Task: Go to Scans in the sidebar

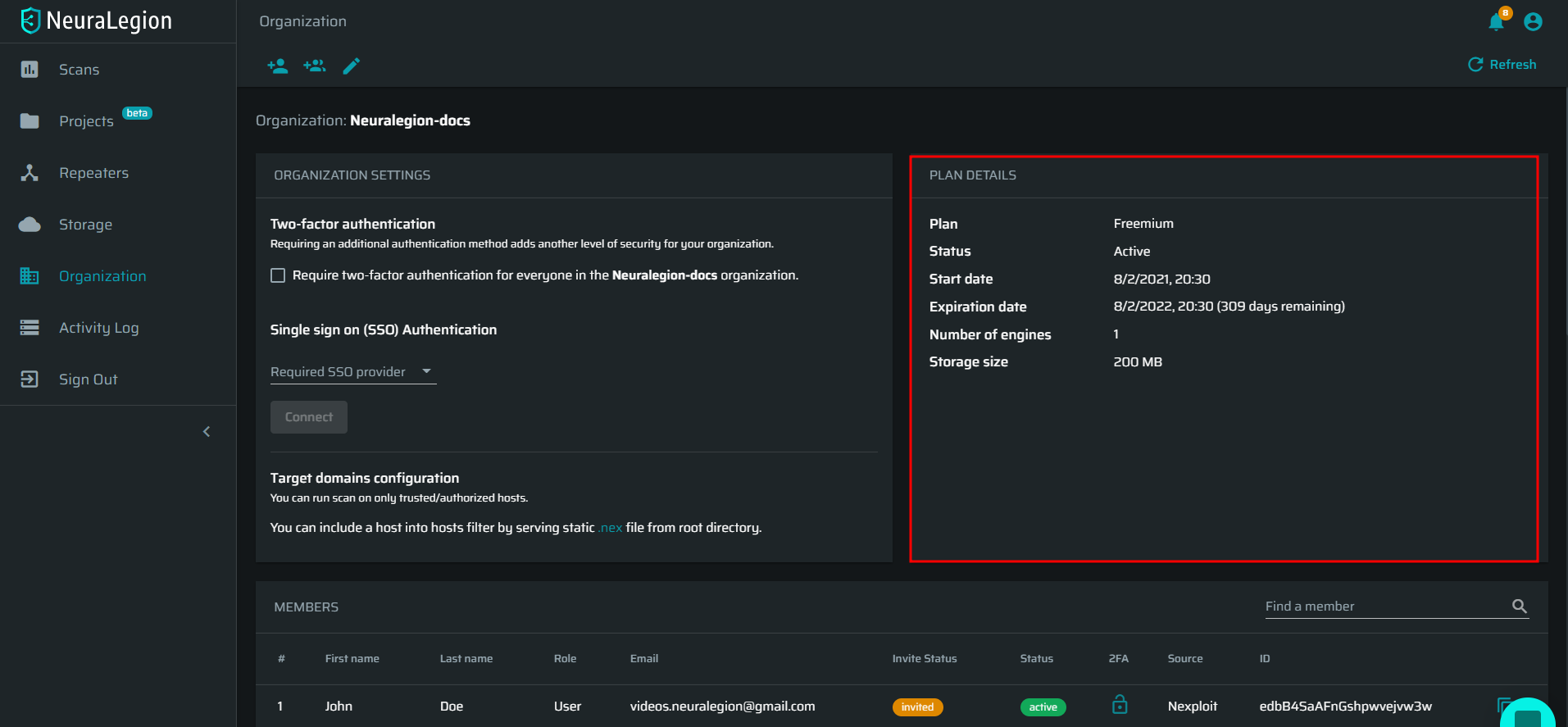Action: point(80,70)
